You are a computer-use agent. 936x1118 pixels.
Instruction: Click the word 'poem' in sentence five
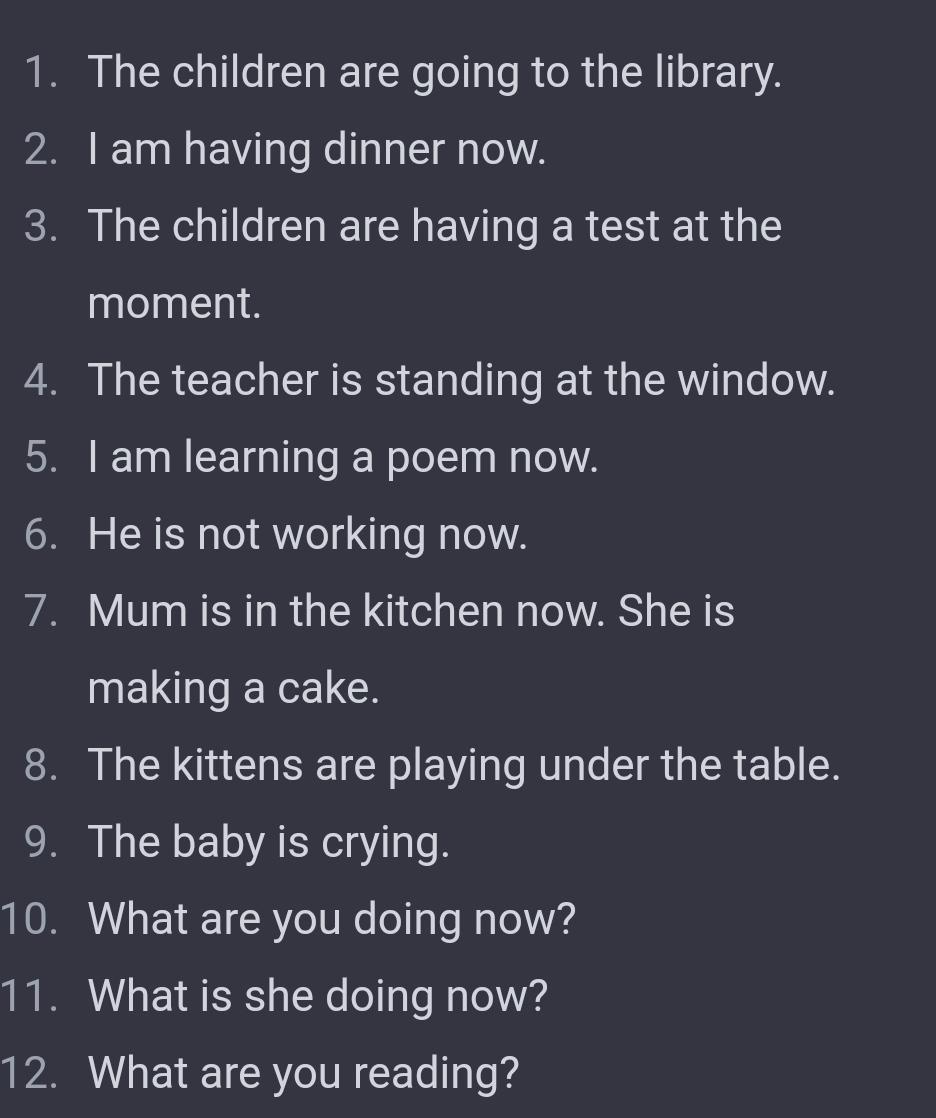point(441,459)
